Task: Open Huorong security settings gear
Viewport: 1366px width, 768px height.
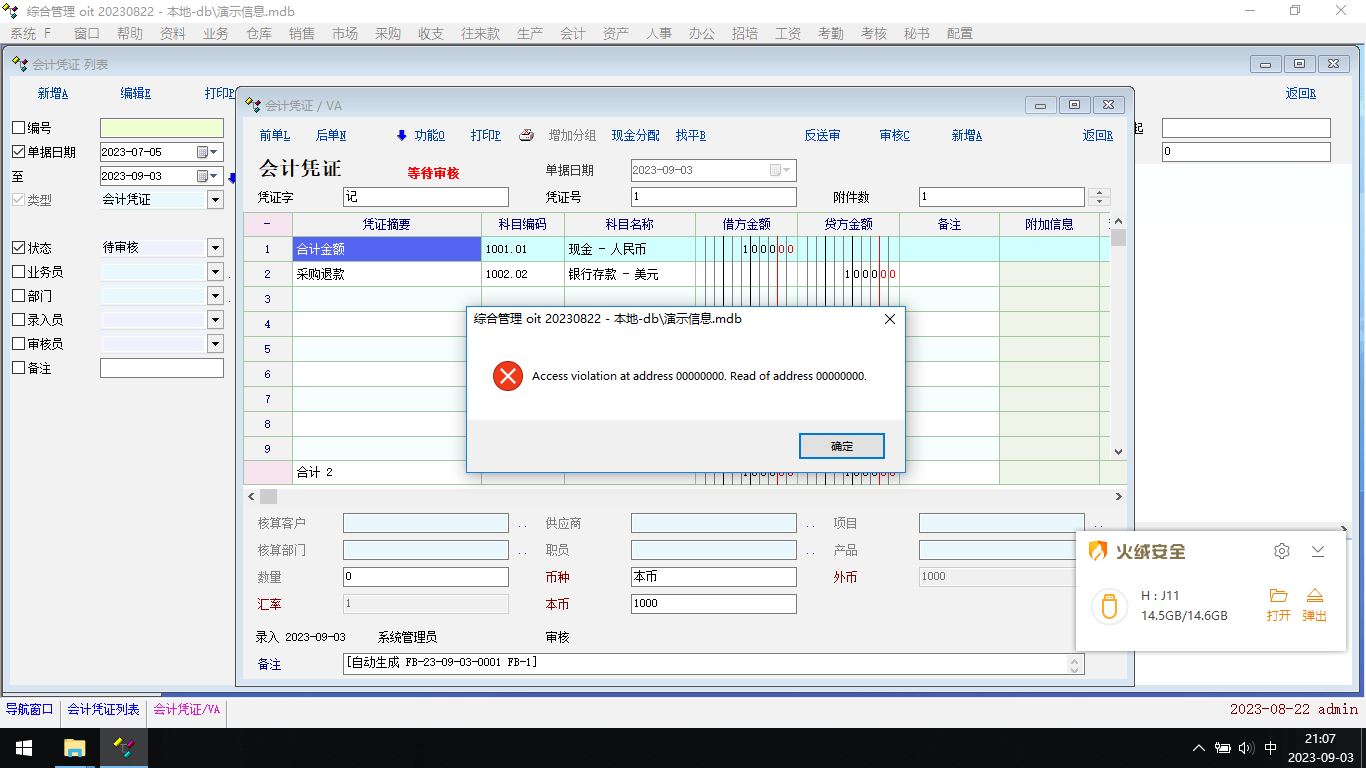Action: (x=1282, y=551)
